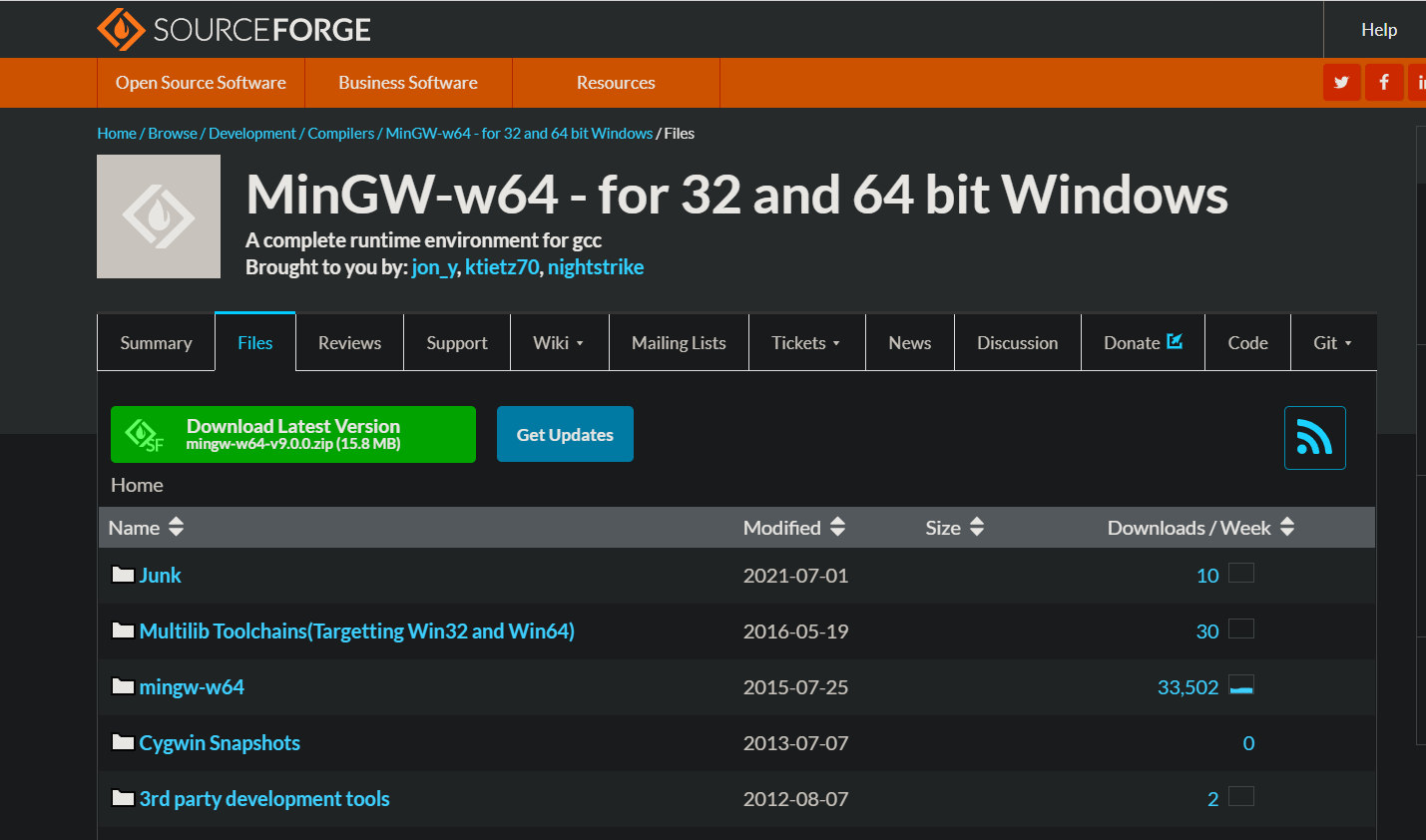Click the MinGW-w64 project logo thumbnail
This screenshot has height=840, width=1426.
point(159,216)
